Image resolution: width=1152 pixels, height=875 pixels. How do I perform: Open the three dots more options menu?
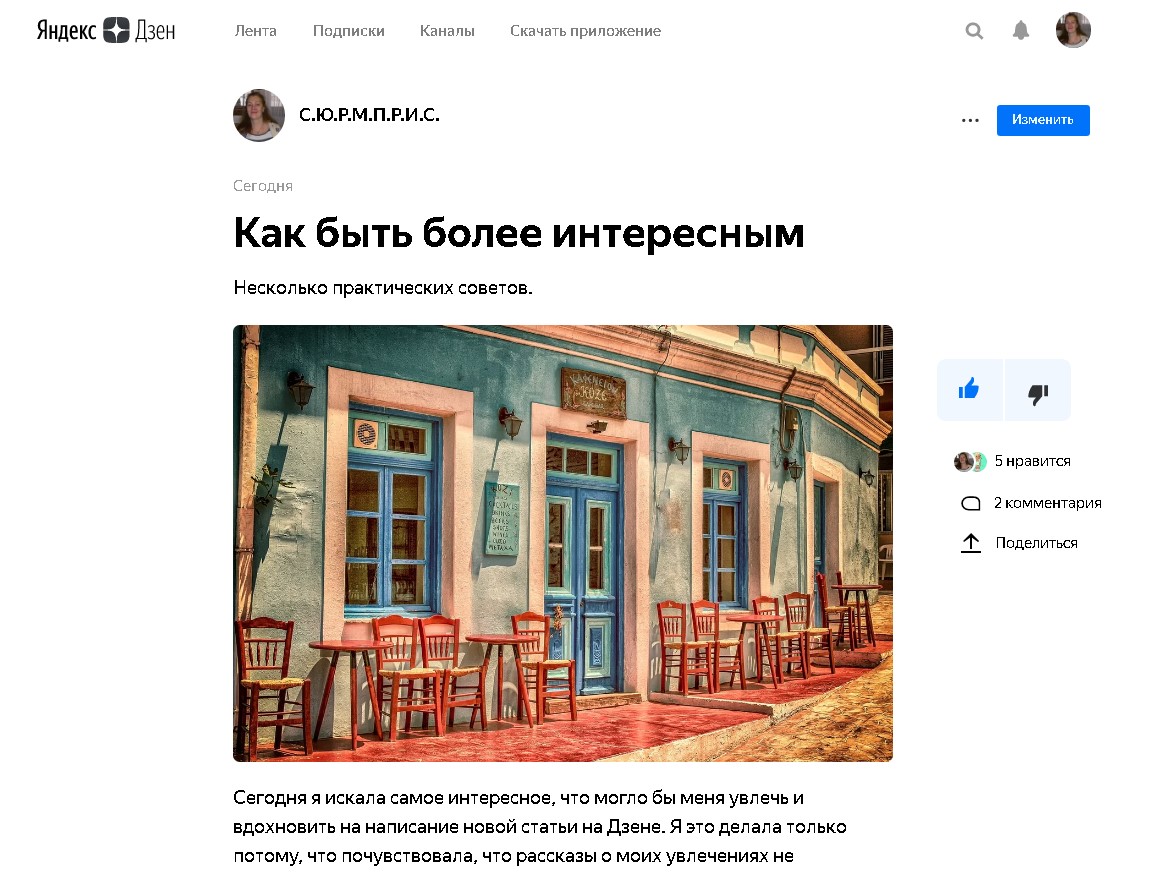click(x=970, y=120)
